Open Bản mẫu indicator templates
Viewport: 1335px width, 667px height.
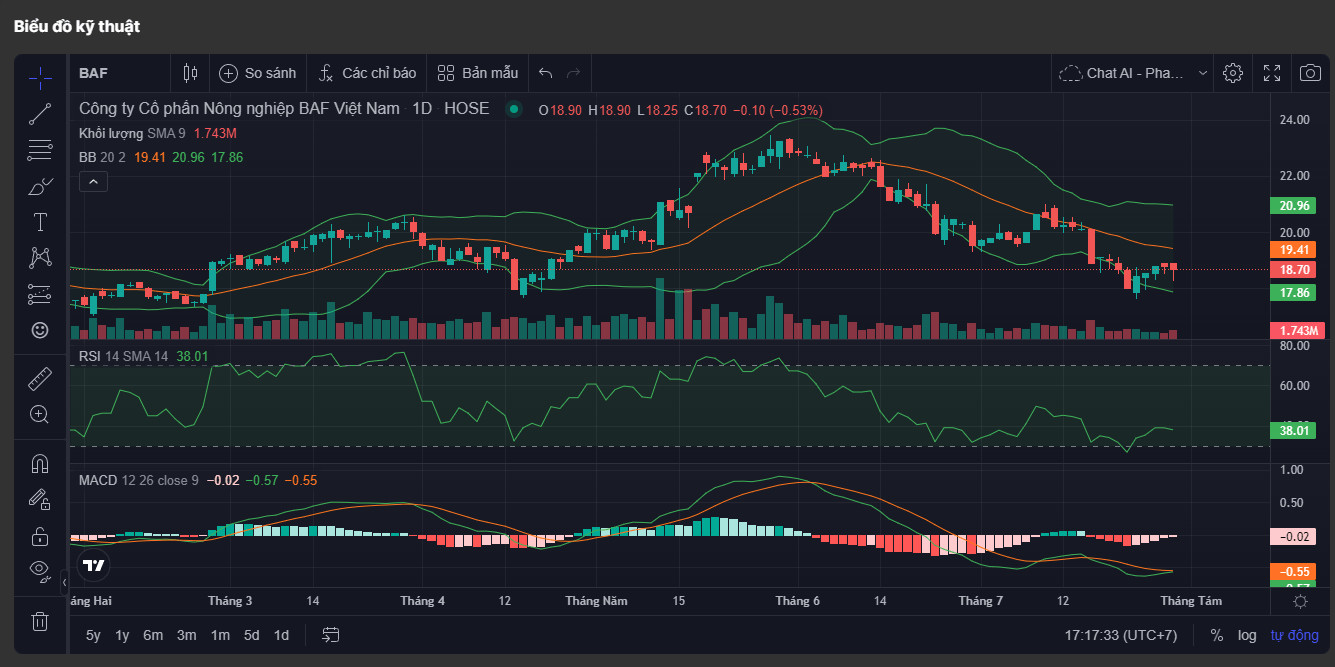click(478, 73)
